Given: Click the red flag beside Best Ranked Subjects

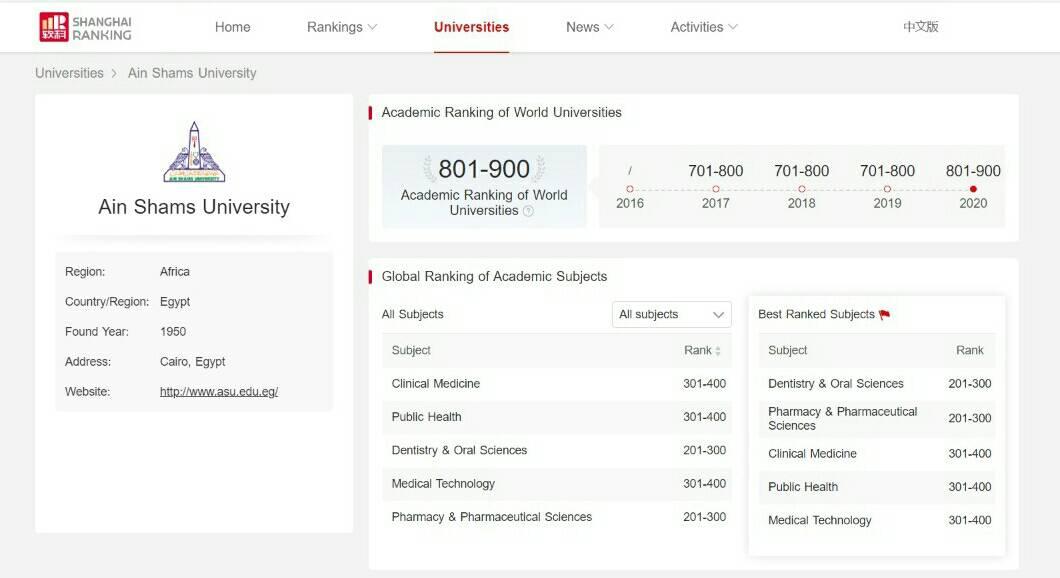Looking at the screenshot, I should coord(884,315).
